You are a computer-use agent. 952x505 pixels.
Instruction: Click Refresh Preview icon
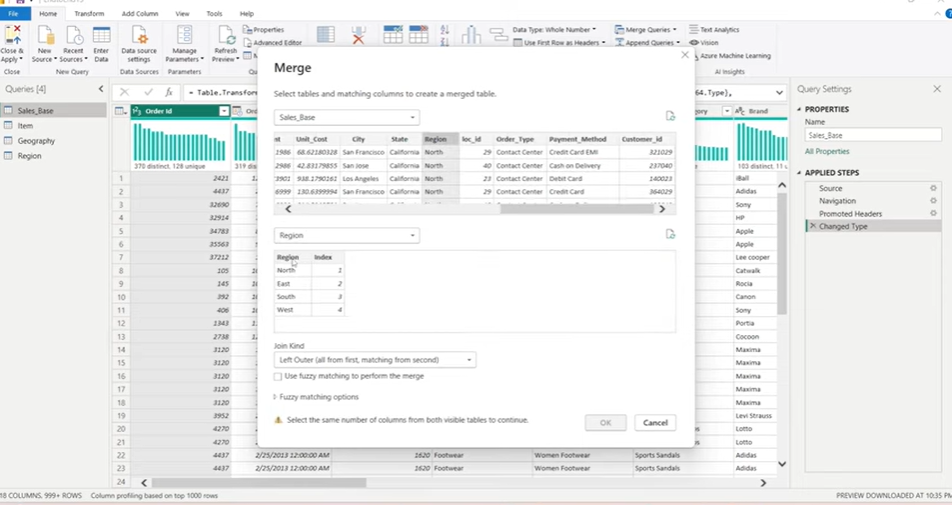226,35
